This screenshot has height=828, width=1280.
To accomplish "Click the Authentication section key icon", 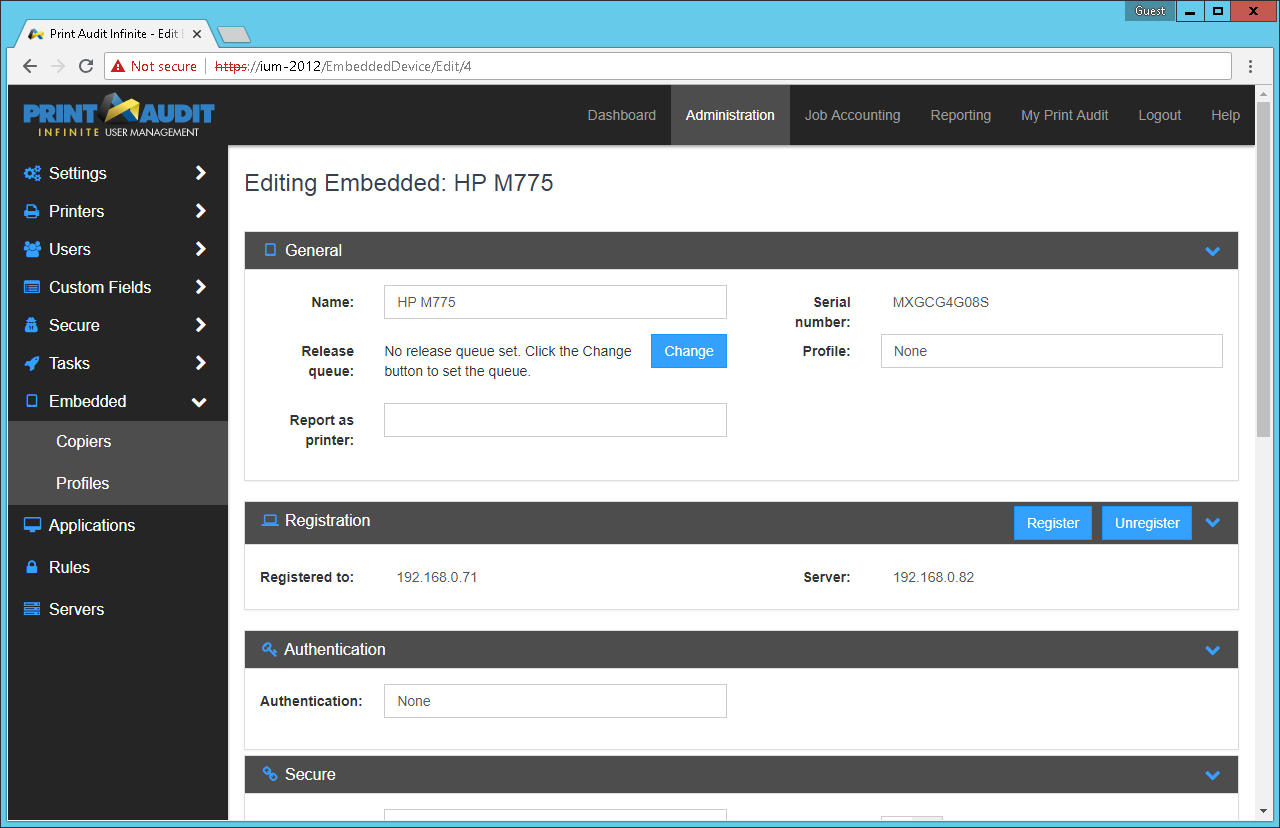I will [269, 649].
